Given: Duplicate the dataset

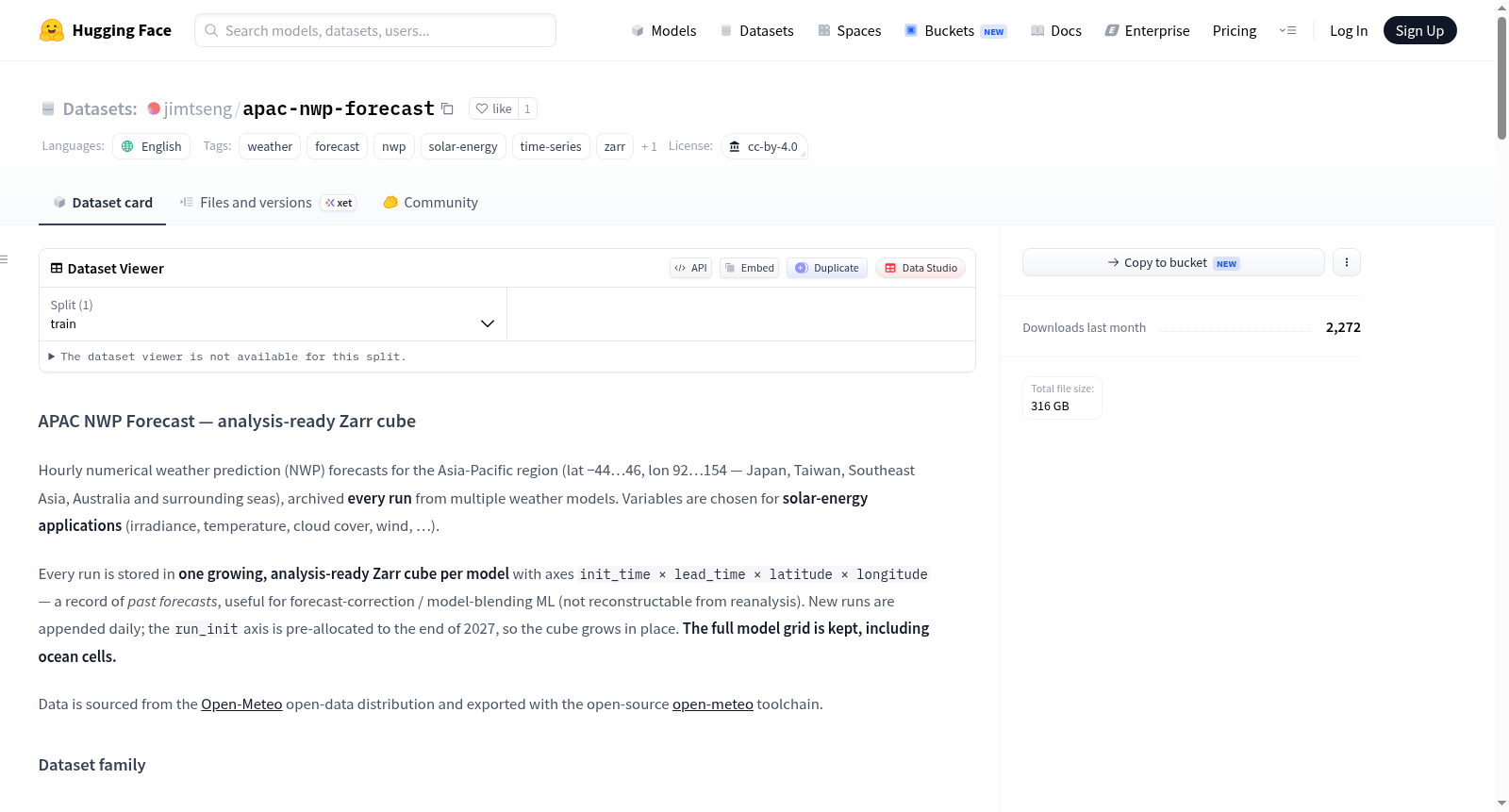Looking at the screenshot, I should (x=827, y=268).
